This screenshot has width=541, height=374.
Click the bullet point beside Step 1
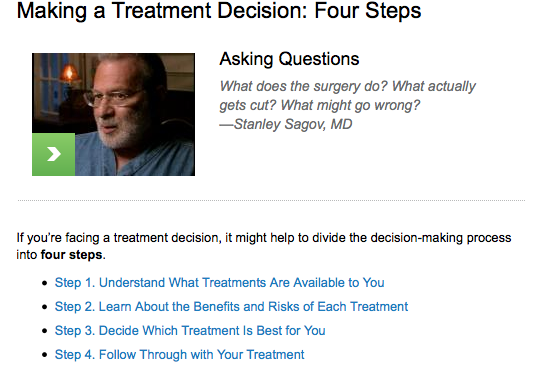pyautogui.click(x=45, y=283)
